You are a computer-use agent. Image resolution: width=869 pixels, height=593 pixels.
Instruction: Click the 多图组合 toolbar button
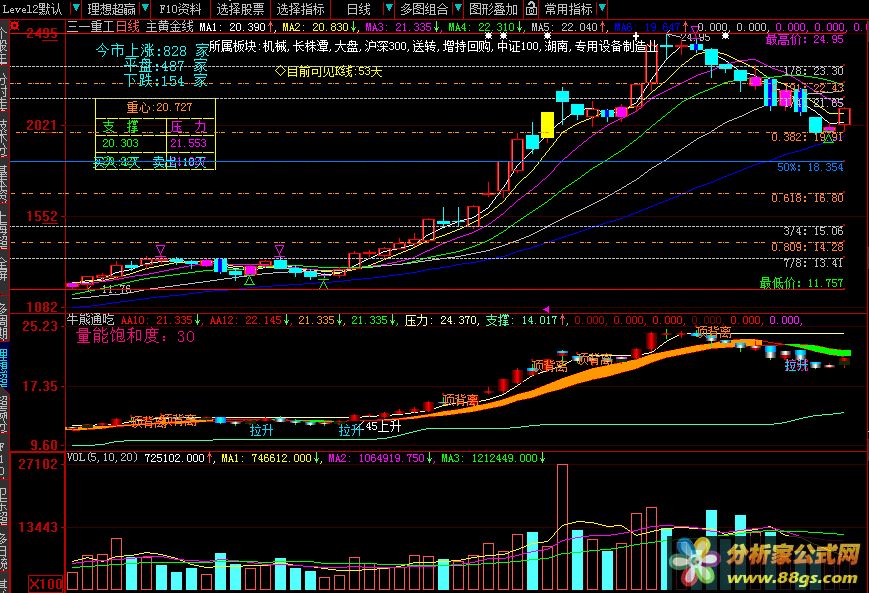425,9
